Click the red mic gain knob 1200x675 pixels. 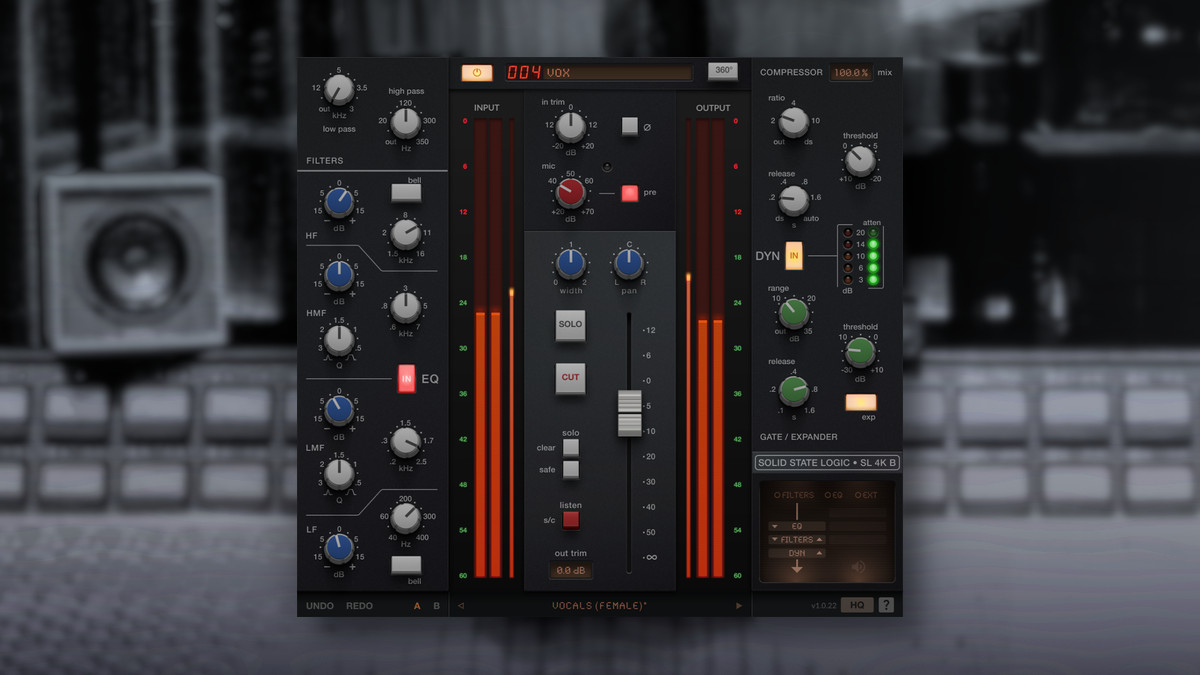point(570,193)
